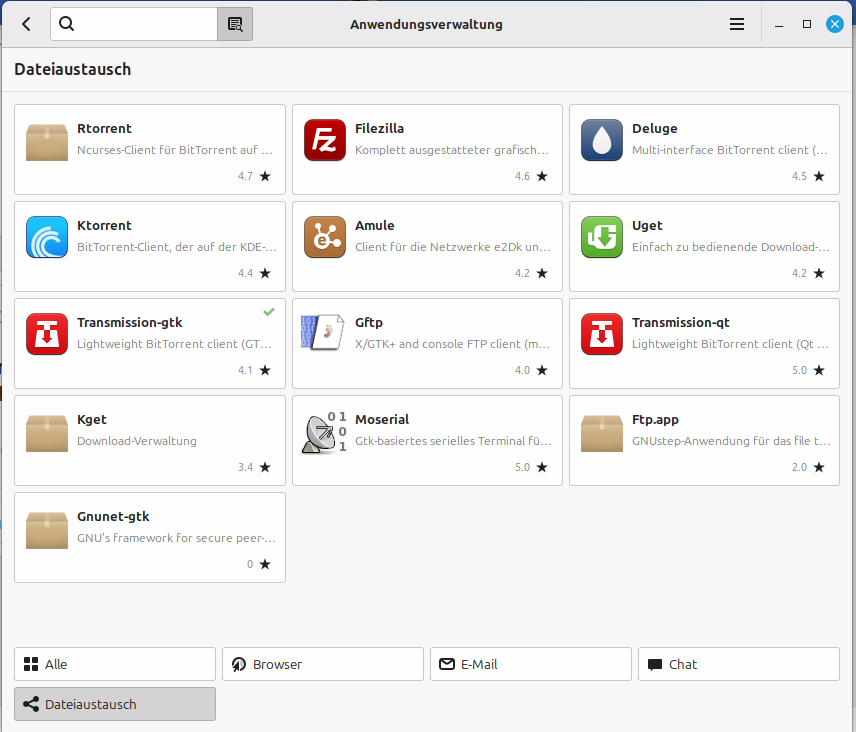Click the Amule 4.2 rating value
This screenshot has width=856, height=732.
(522, 273)
